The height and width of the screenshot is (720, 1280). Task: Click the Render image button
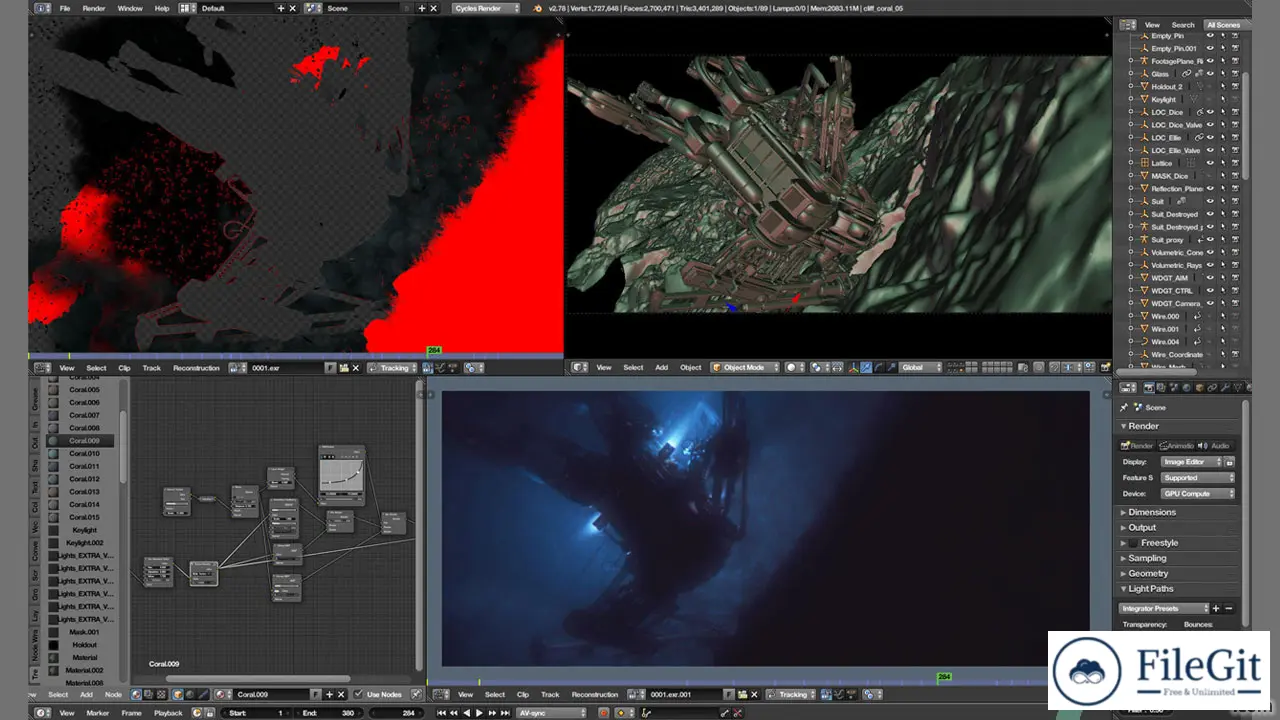1137,446
